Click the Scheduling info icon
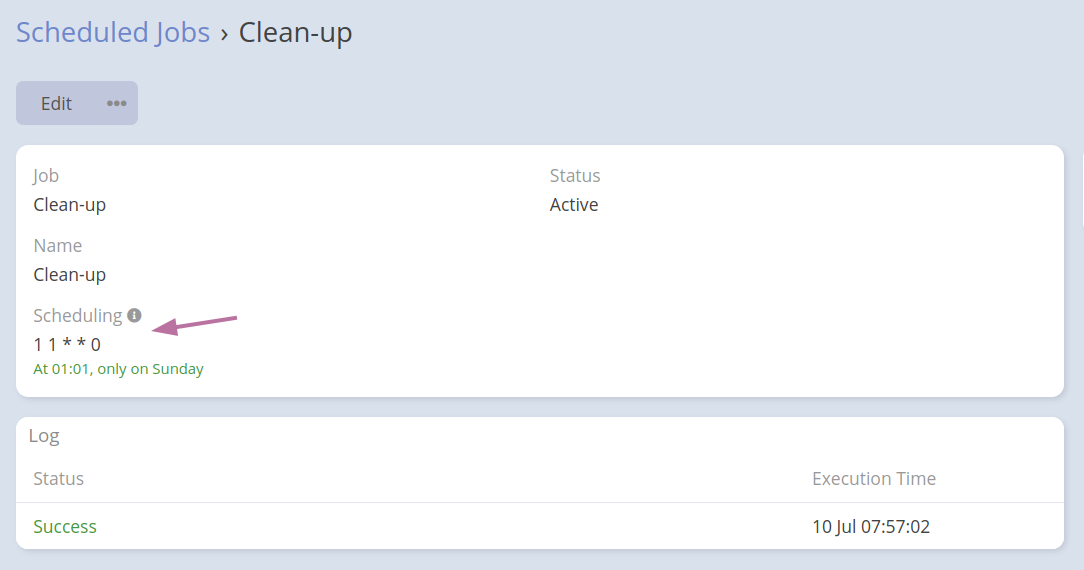Viewport: 1084px width, 570px height. (135, 315)
